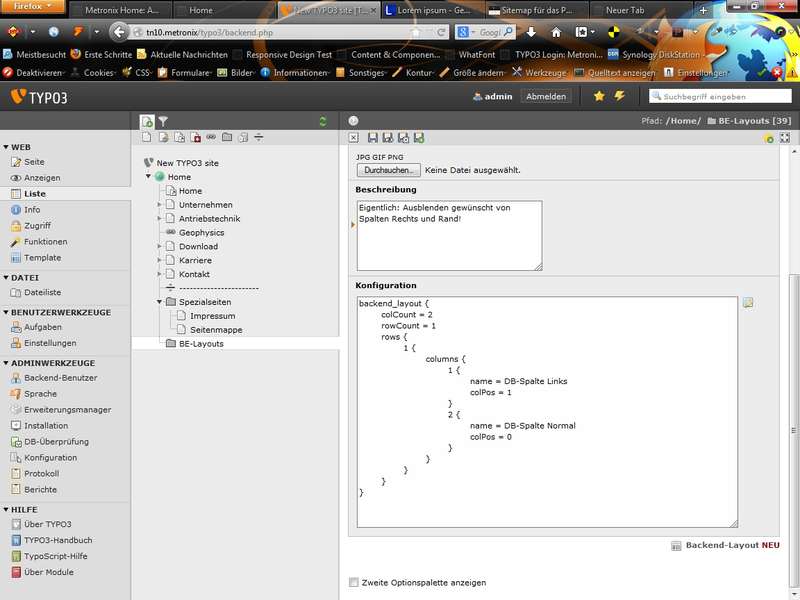Switch to the Lorem ipsum browser tab
This screenshot has height=600, width=800.
[x=430, y=10]
